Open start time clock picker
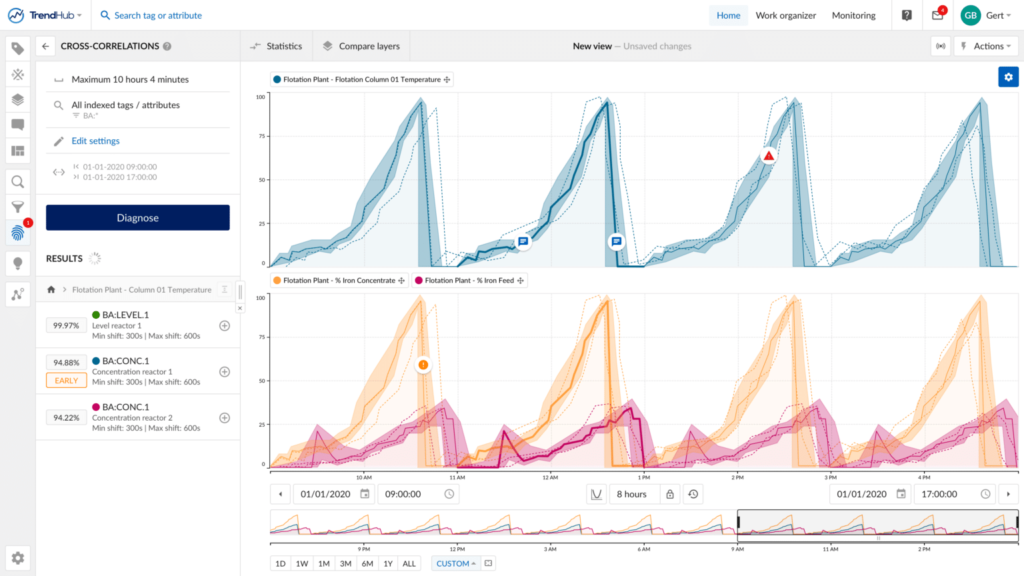 click(x=449, y=494)
